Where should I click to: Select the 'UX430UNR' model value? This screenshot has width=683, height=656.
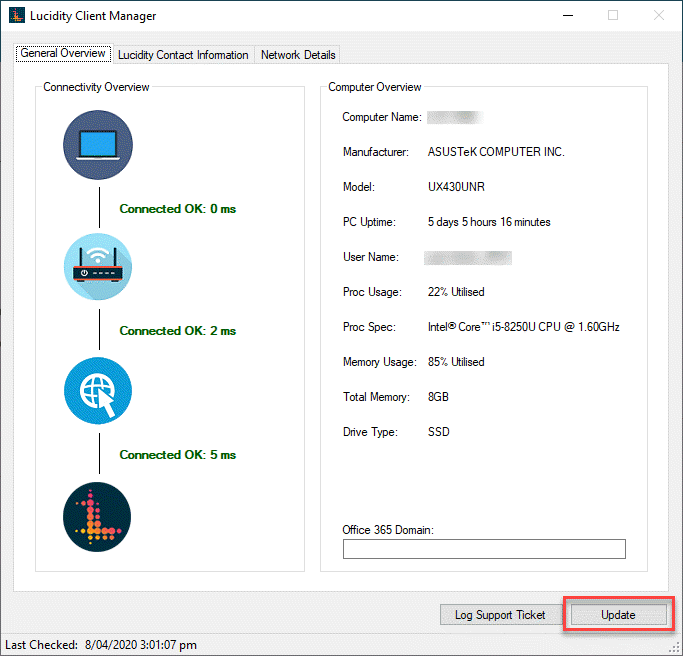[456, 187]
